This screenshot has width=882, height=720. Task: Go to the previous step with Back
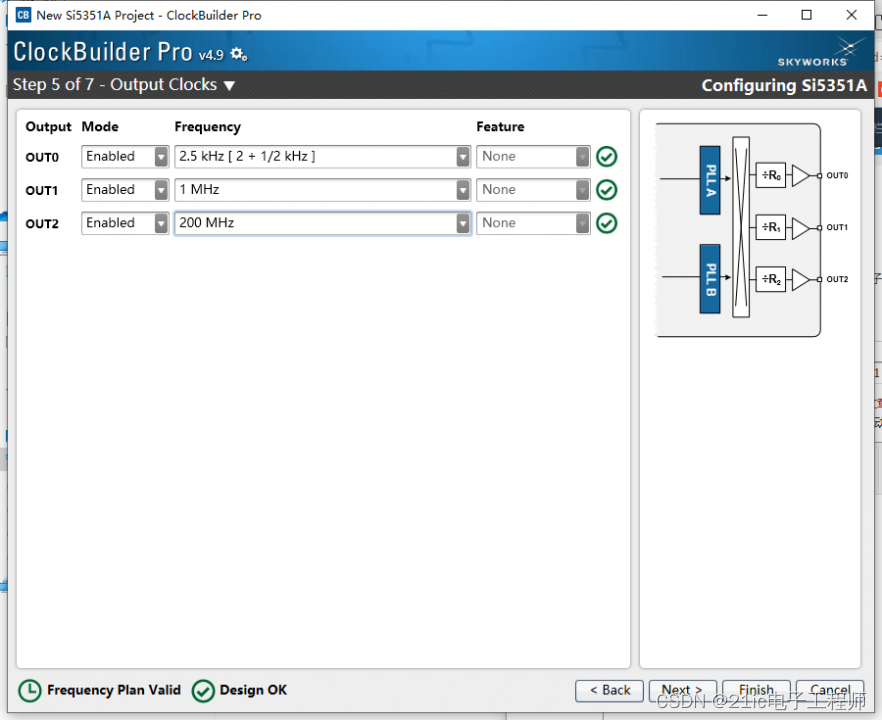click(x=609, y=691)
